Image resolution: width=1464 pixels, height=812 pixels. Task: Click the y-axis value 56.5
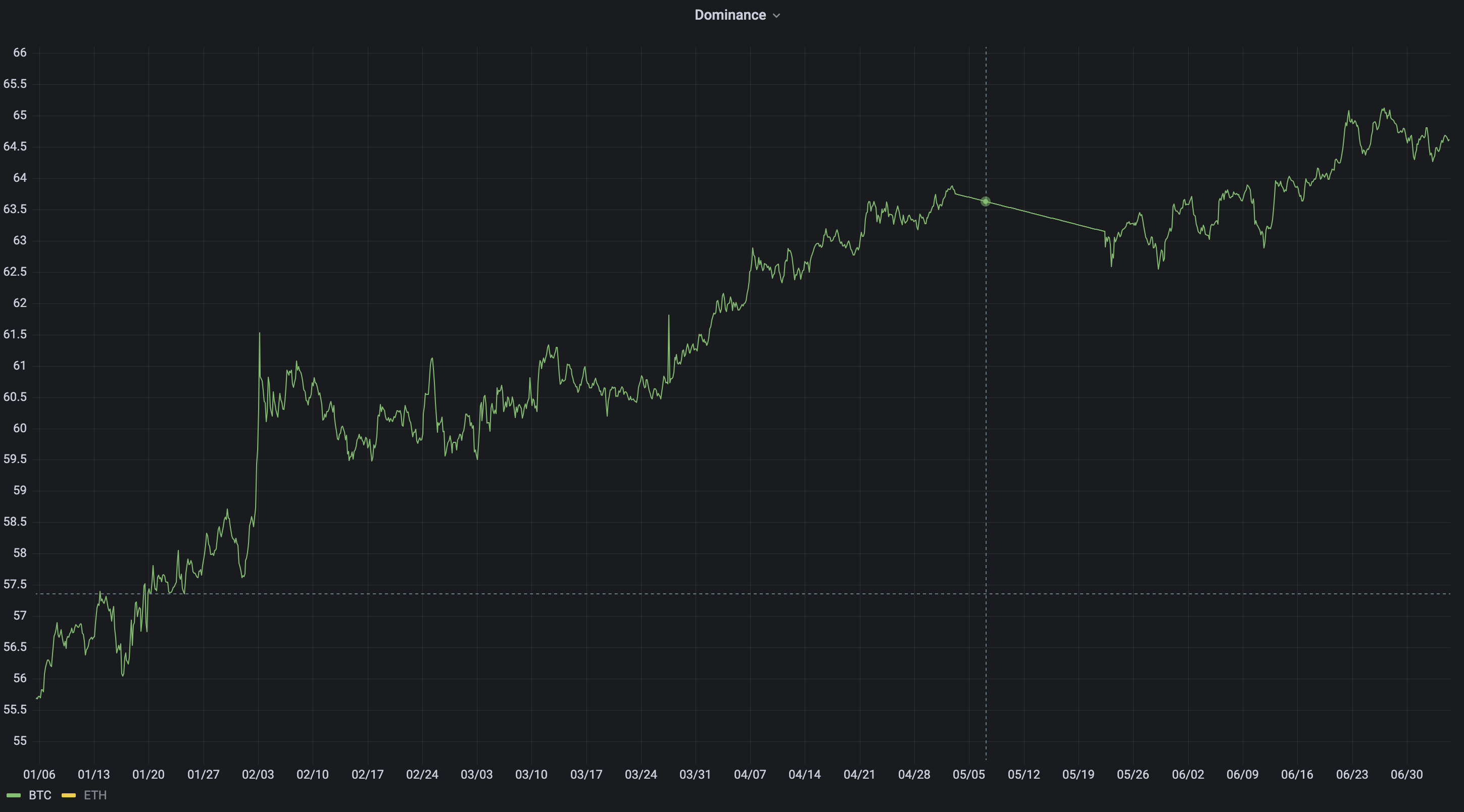coord(15,647)
